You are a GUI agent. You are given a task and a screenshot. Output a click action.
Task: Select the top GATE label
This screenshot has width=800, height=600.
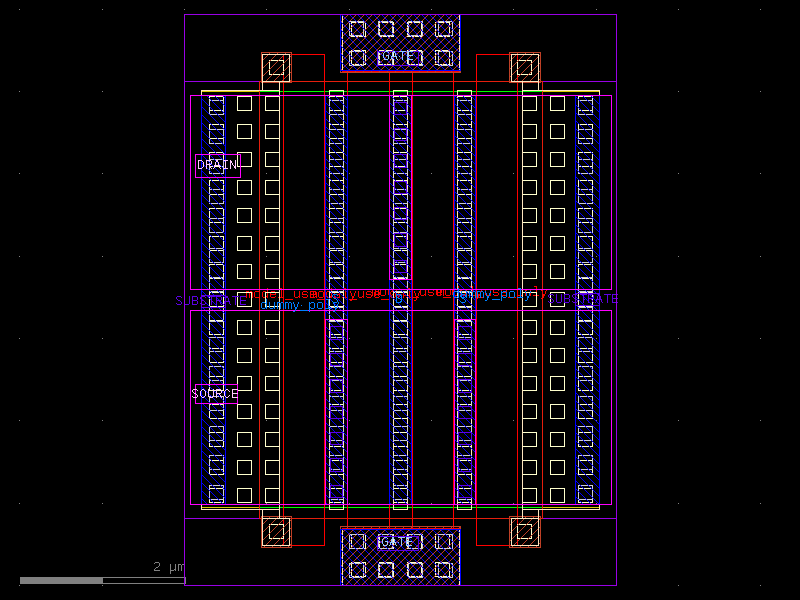coord(399,56)
